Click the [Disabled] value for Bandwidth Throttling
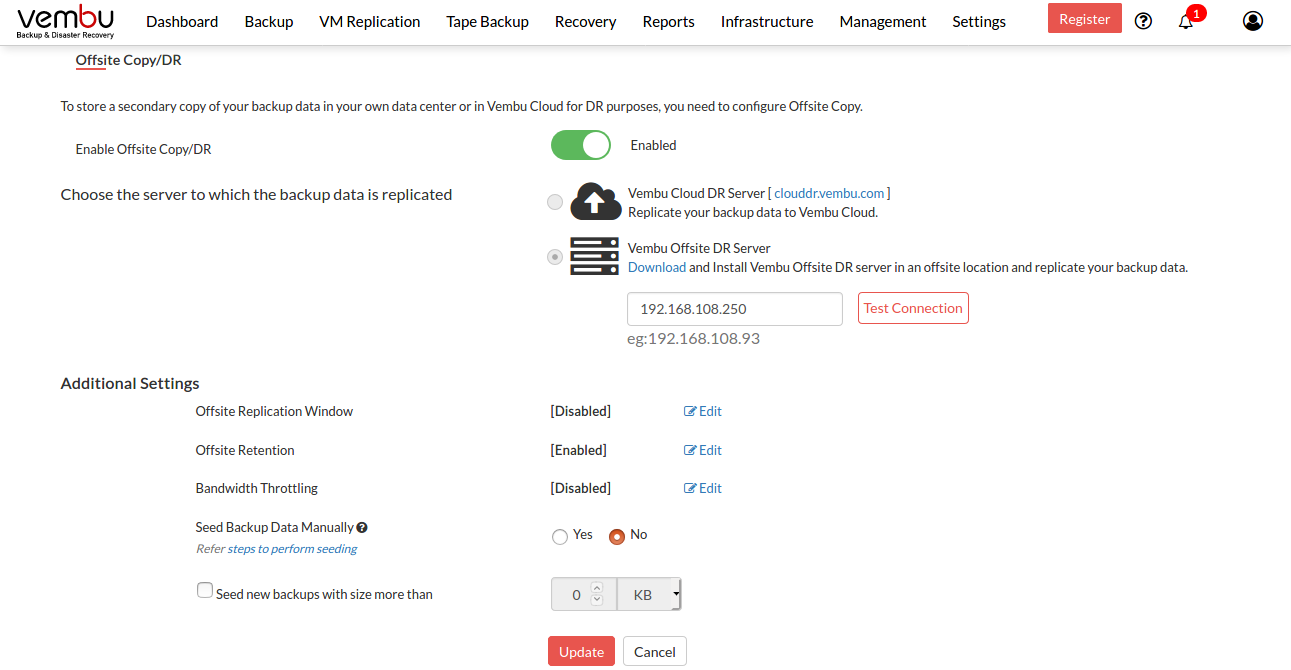1291x670 pixels. click(x=580, y=488)
